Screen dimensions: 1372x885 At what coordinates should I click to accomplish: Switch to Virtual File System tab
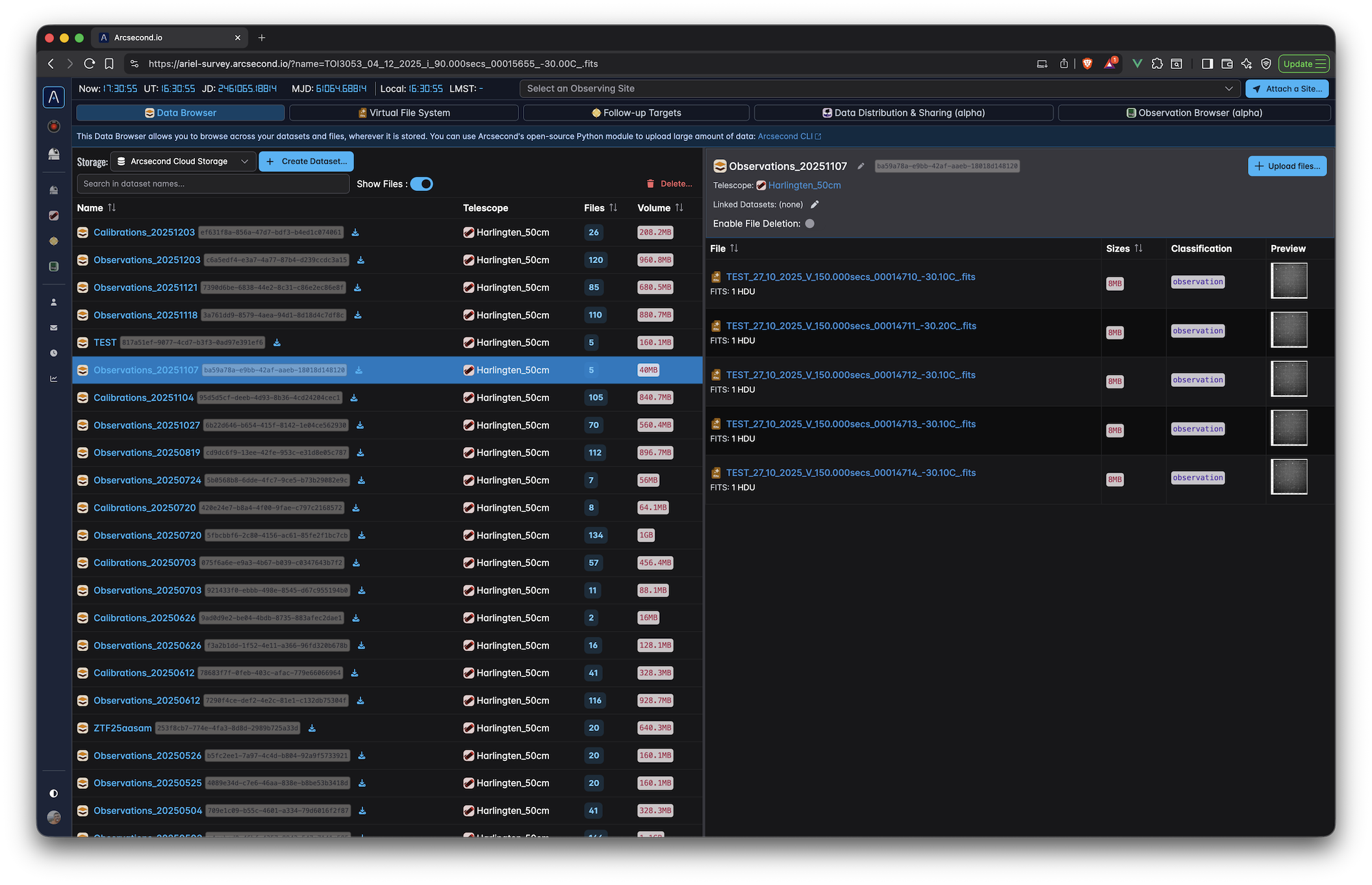[x=404, y=113]
